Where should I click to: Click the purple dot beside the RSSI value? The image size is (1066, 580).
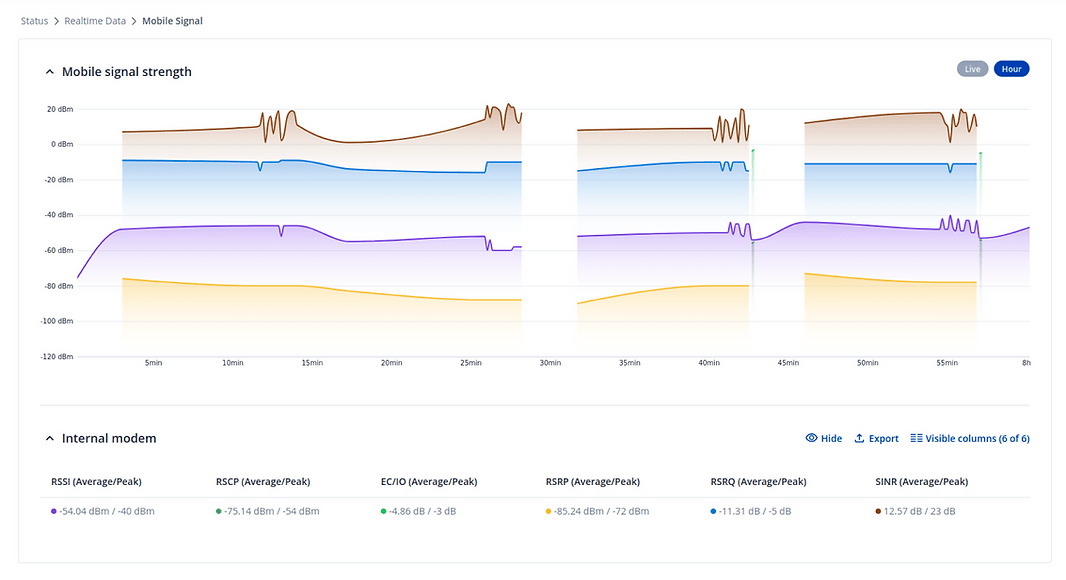point(55,510)
